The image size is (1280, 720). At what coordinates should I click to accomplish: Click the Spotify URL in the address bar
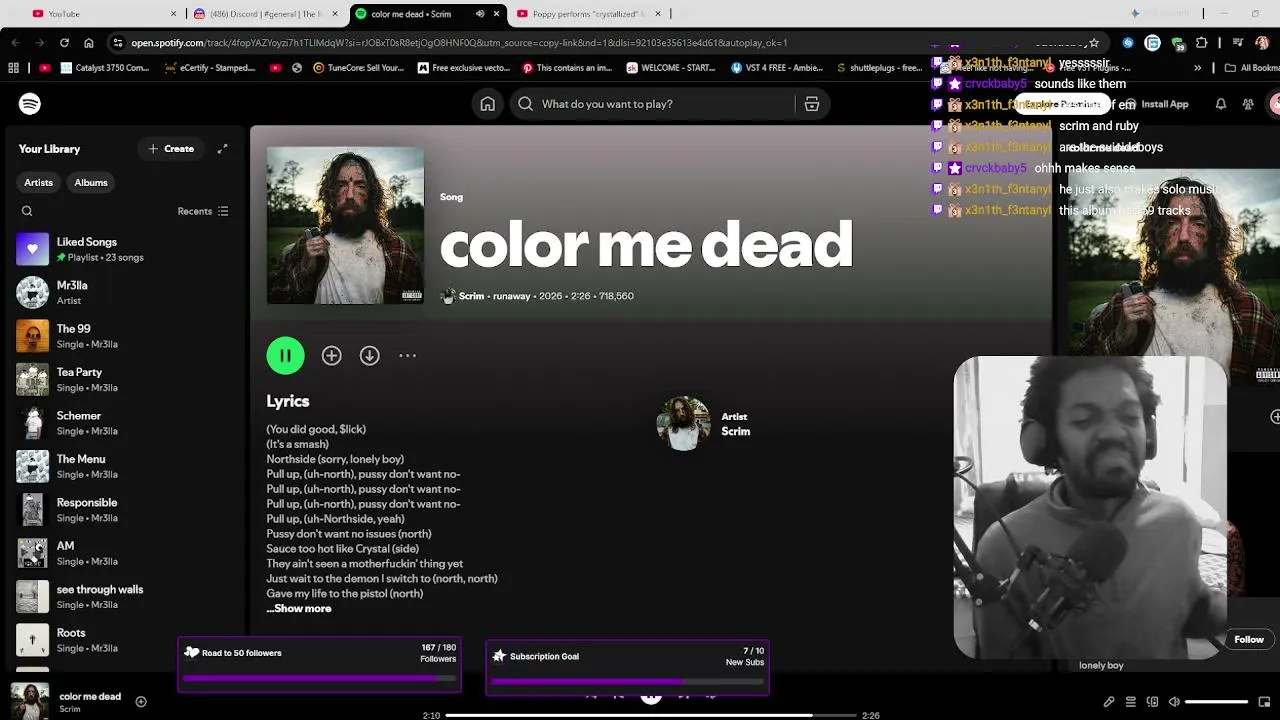pyautogui.click(x=459, y=43)
